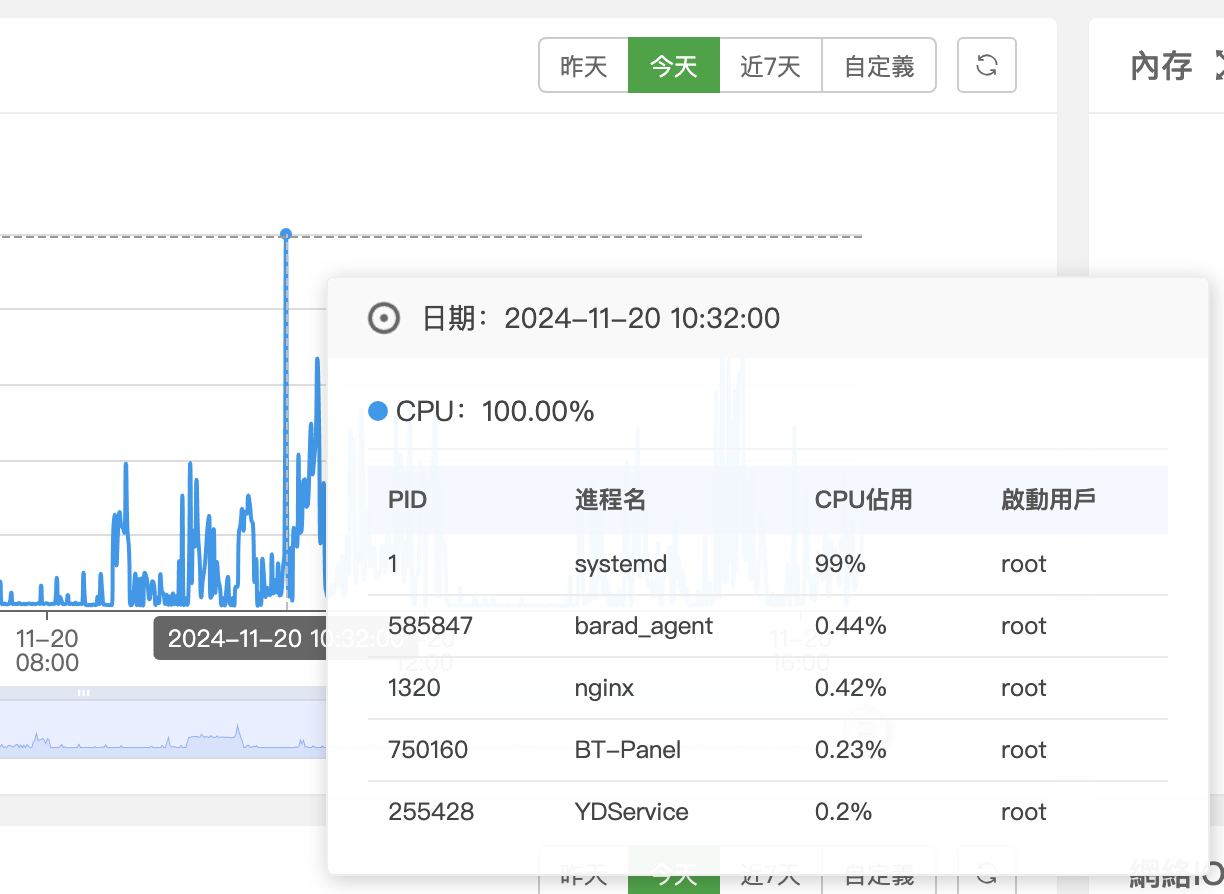The width and height of the screenshot is (1224, 894).
Task: Click PID 585847 cell
Action: click(x=430, y=626)
